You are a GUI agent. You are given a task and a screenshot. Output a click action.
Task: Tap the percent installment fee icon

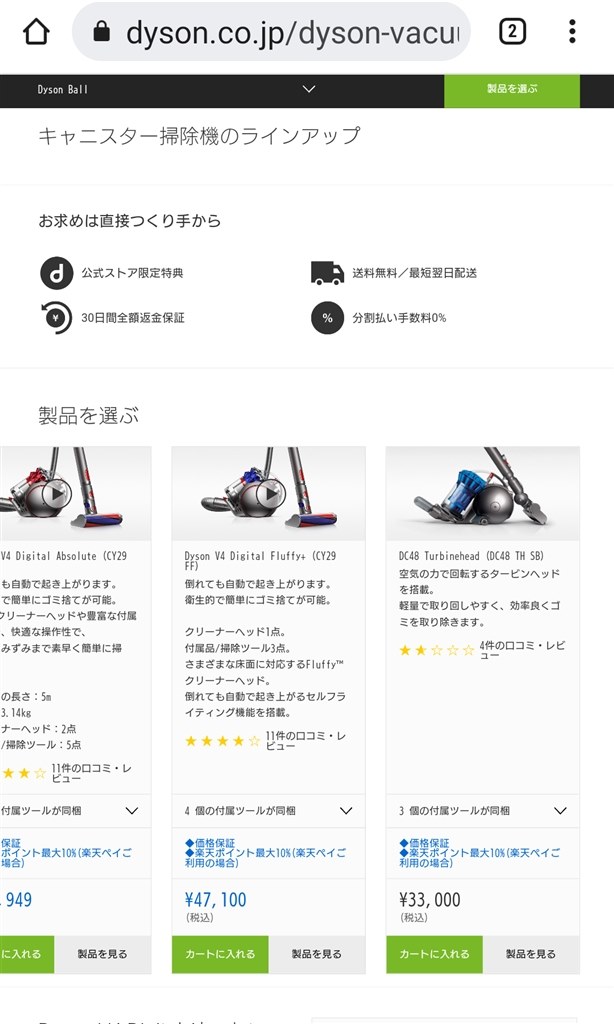[327, 318]
